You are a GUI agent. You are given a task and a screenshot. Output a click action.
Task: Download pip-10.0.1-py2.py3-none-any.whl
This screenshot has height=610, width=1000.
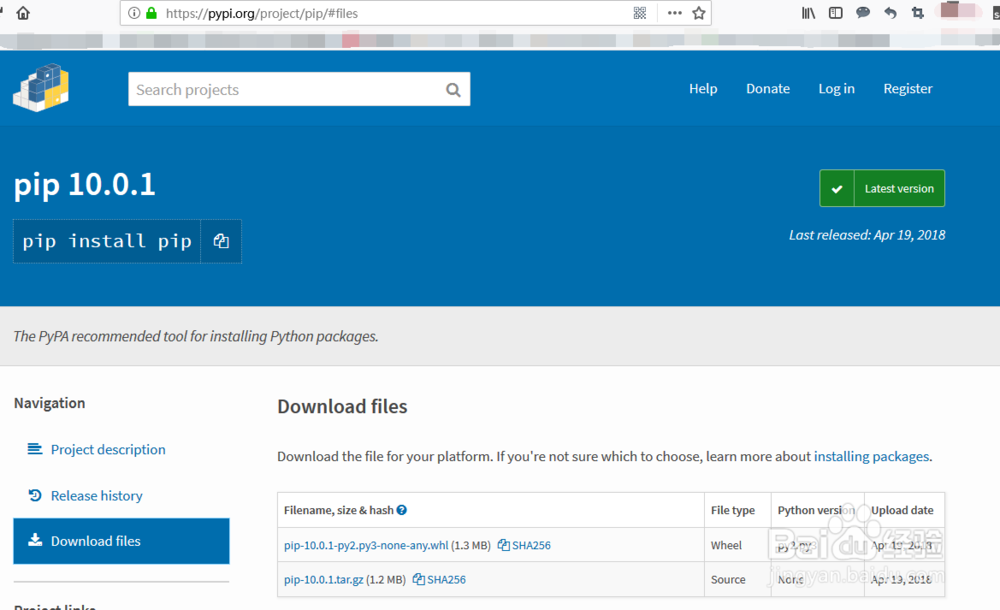pos(366,546)
